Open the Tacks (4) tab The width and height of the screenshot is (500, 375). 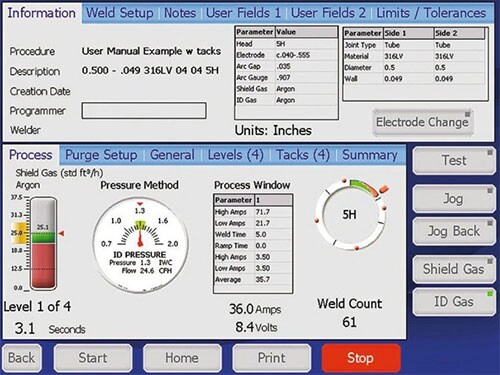(303, 155)
